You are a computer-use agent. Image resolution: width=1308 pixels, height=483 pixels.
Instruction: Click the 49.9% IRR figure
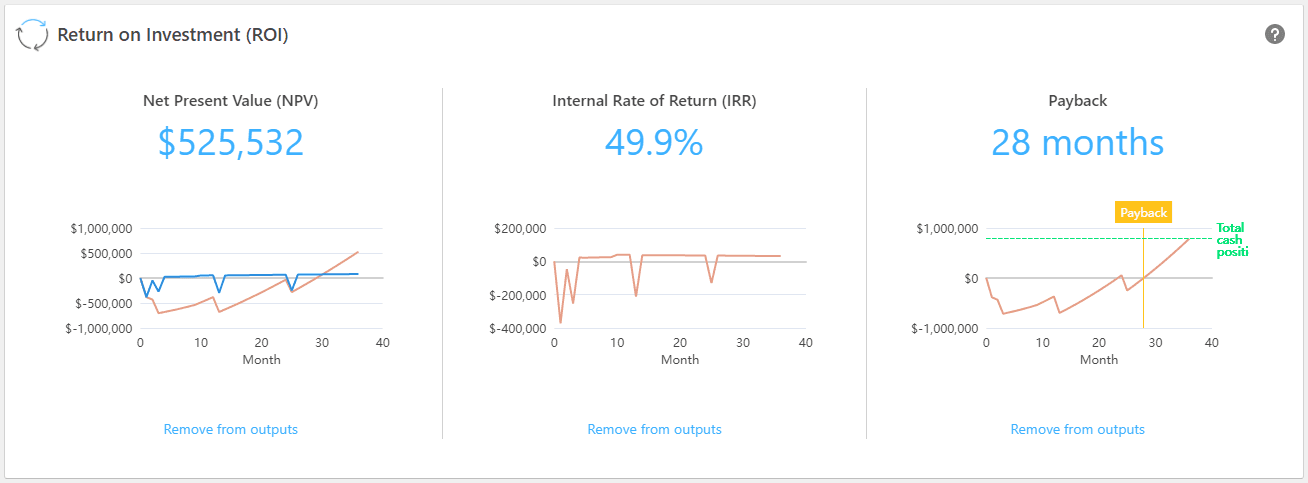pyautogui.click(x=654, y=143)
